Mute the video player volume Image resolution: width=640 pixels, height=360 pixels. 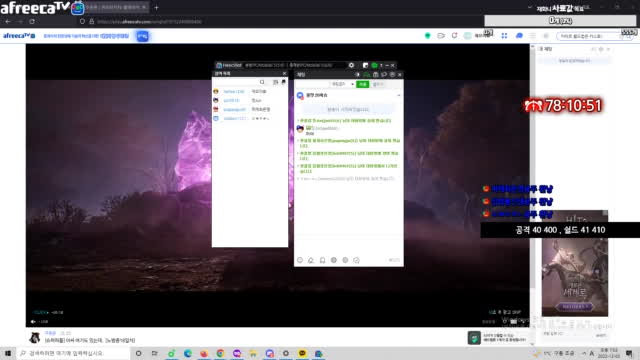33,322
